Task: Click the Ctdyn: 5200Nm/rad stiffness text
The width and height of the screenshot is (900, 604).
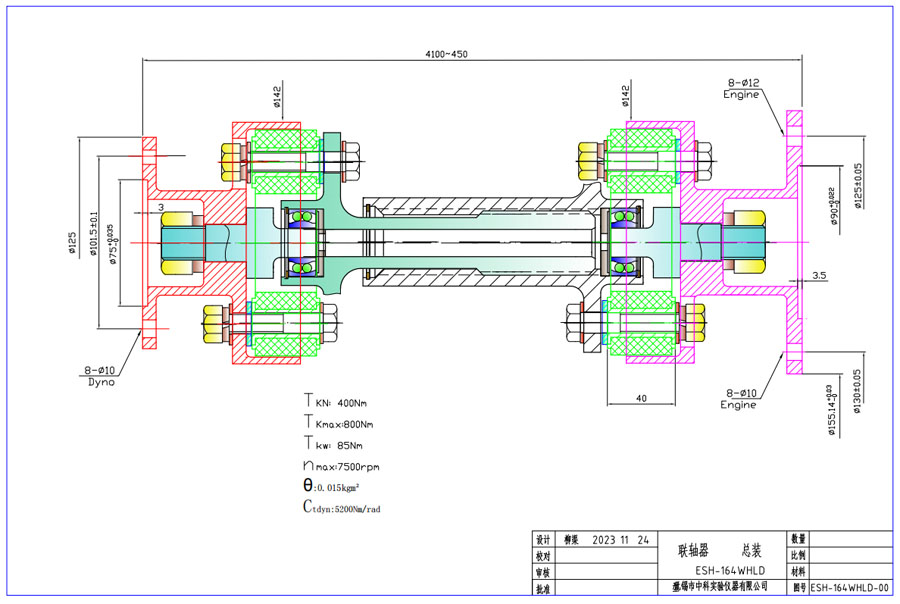Action: pyautogui.click(x=342, y=508)
